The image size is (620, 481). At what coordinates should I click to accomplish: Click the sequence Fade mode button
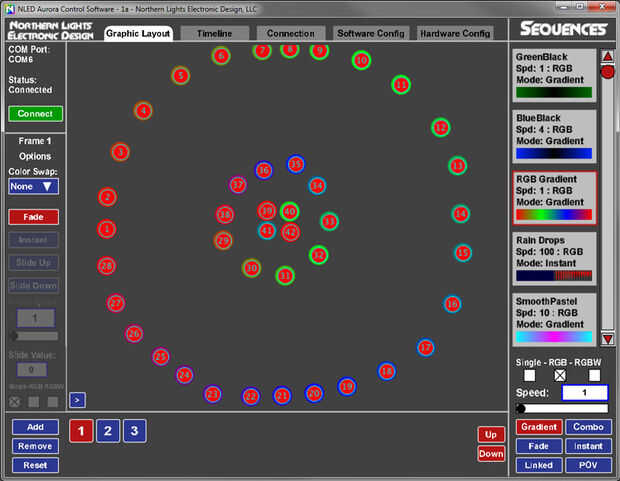coord(539,446)
